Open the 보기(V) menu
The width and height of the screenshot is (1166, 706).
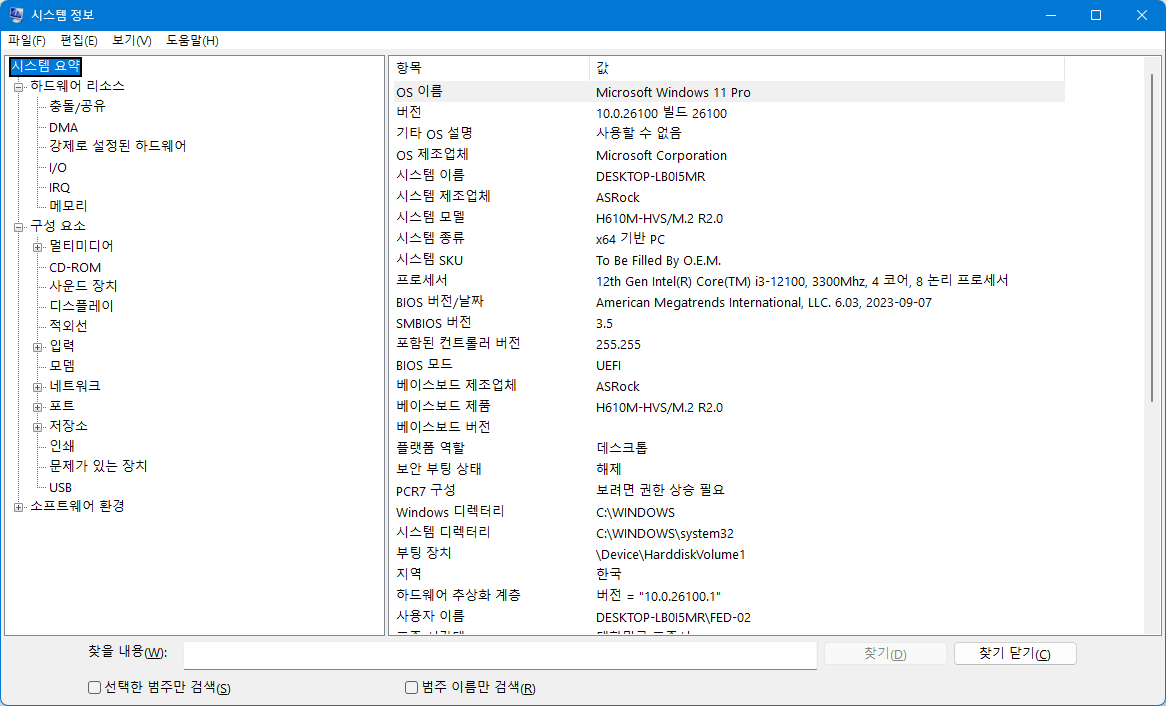(132, 40)
